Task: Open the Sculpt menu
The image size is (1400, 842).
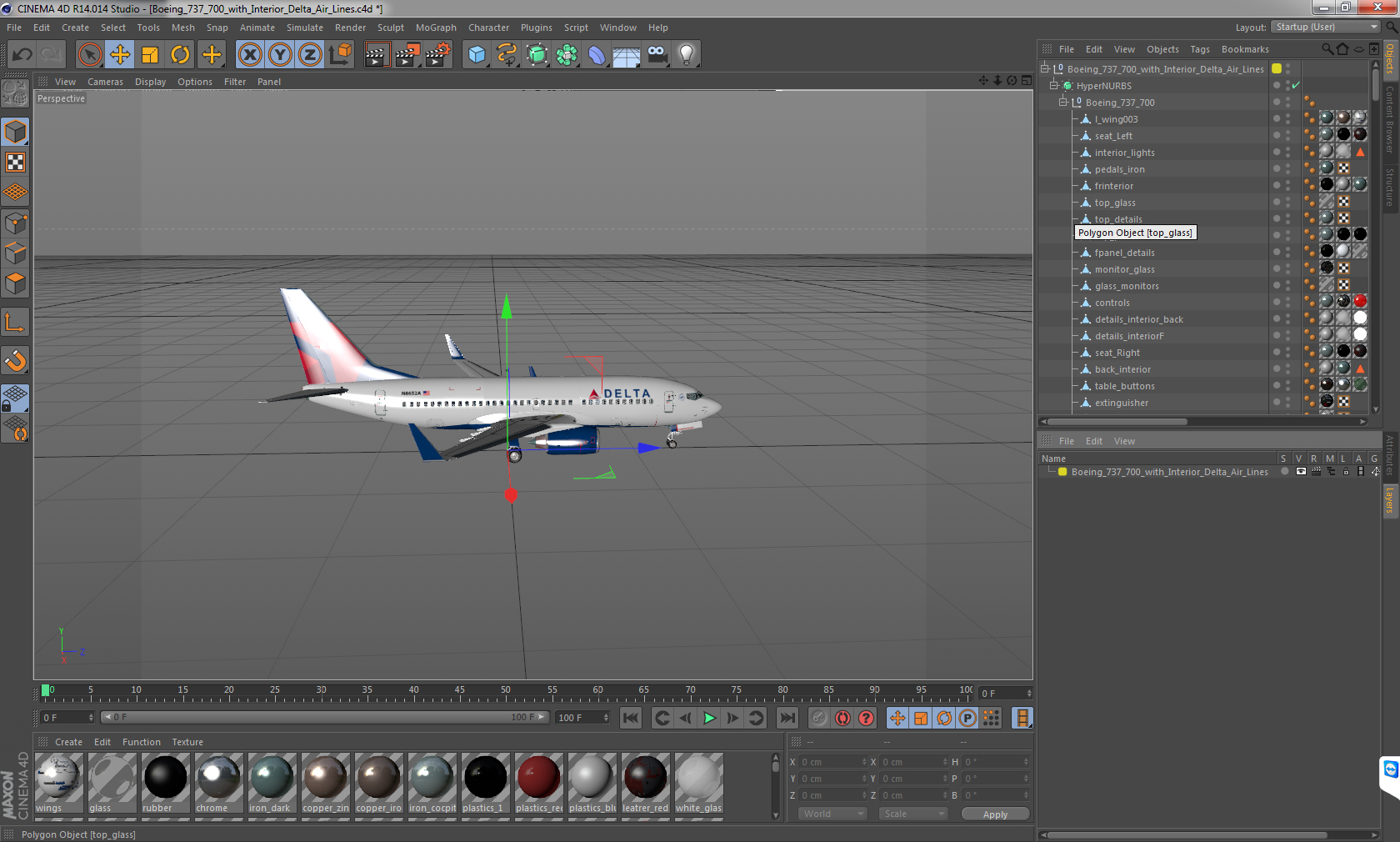Action: click(x=391, y=28)
